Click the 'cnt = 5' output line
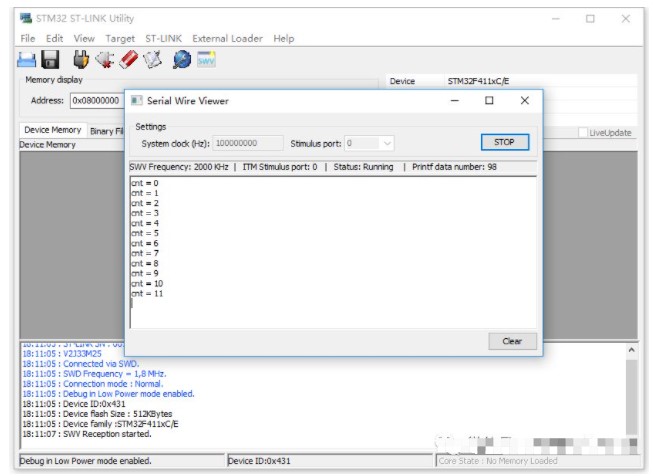 point(145,233)
